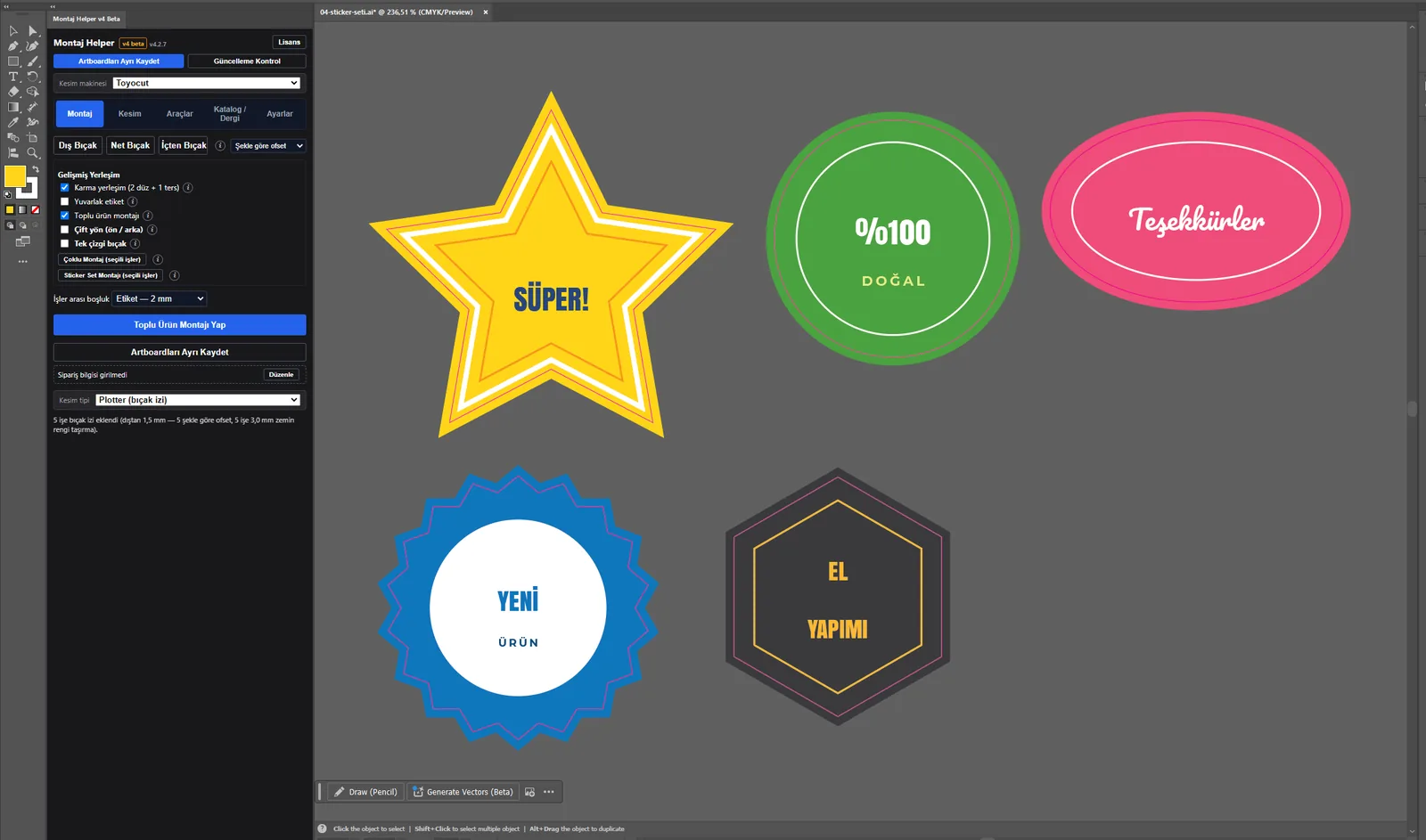This screenshot has height=840, width=1426.
Task: Click the Lisans button
Action: [x=289, y=42]
